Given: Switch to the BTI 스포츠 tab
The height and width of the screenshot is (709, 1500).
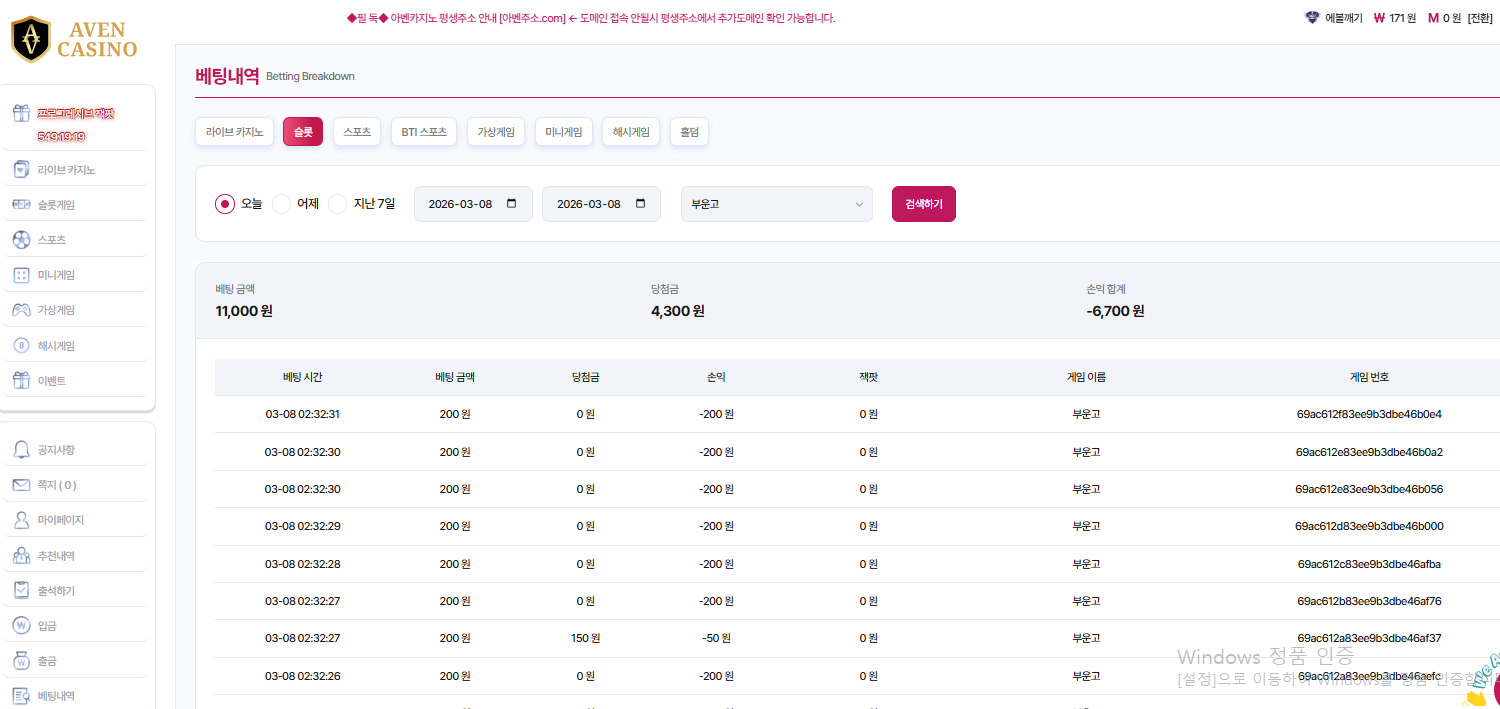Looking at the screenshot, I should coord(424,132).
